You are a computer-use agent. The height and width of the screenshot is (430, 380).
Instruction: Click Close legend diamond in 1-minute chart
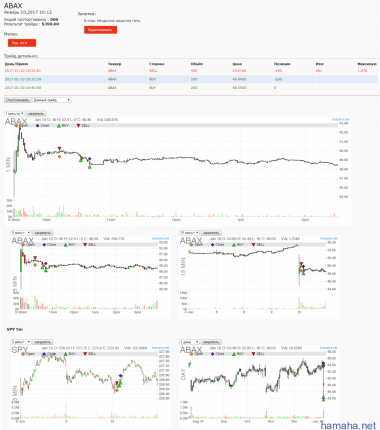coord(37,126)
